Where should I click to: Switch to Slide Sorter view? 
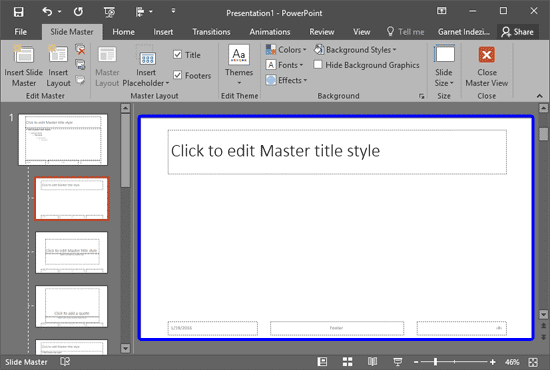pos(347,362)
